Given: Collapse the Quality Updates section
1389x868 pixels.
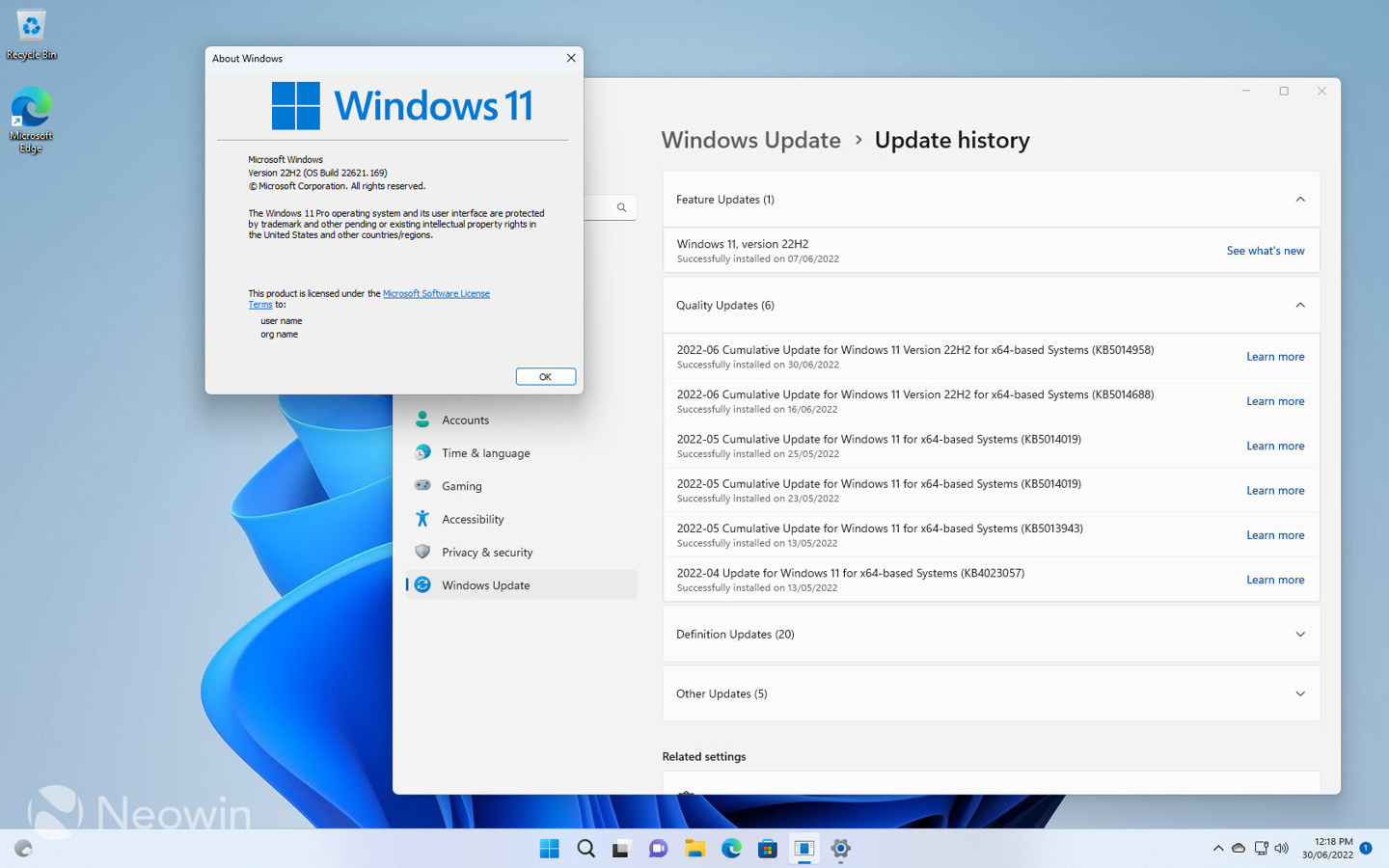Looking at the screenshot, I should [x=1300, y=305].
